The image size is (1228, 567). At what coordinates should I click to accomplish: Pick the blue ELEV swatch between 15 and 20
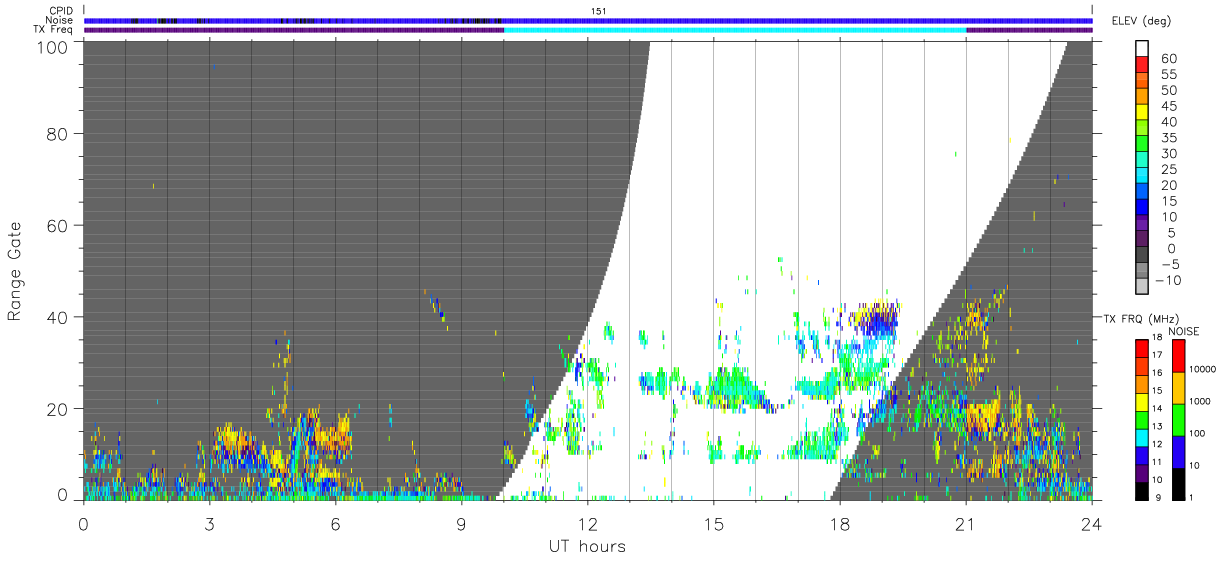click(x=1143, y=192)
